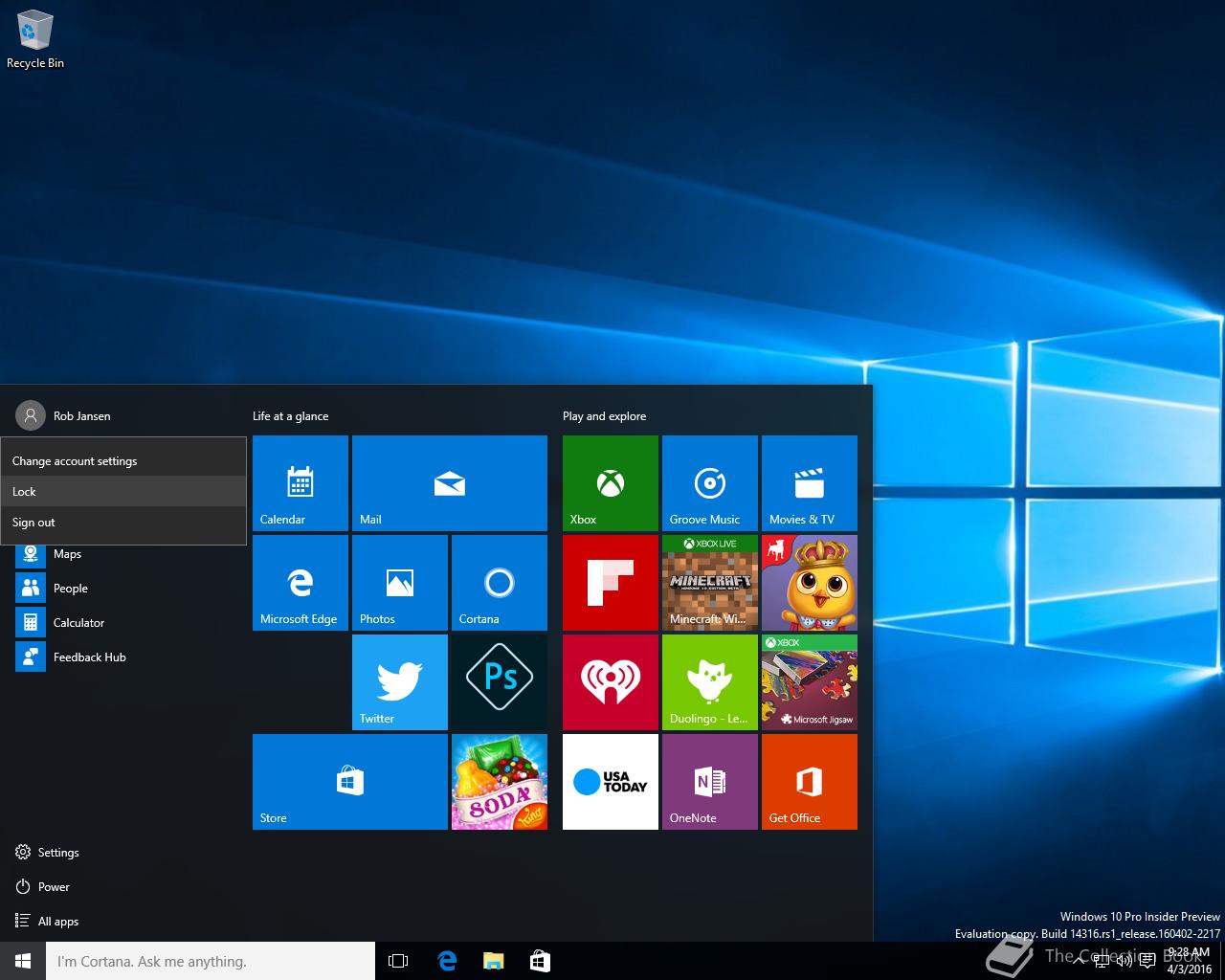Open the Calendar tile
The width and height of the screenshot is (1225, 980).
(x=301, y=483)
